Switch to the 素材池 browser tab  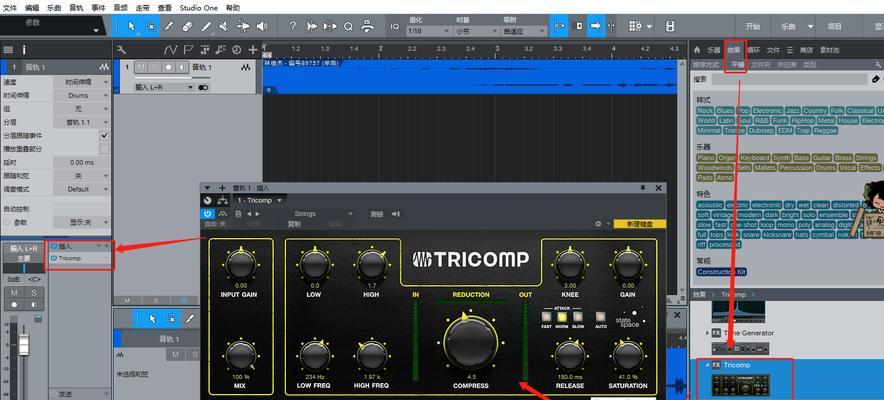(x=829, y=50)
